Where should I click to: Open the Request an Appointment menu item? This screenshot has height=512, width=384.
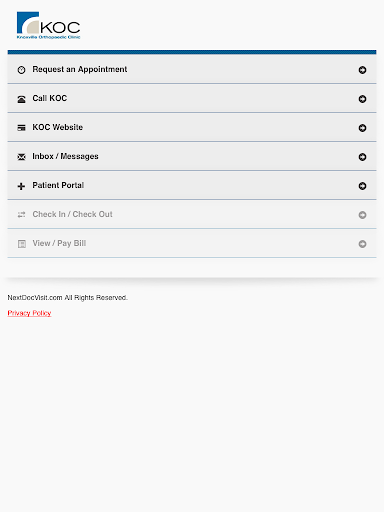(x=192, y=69)
